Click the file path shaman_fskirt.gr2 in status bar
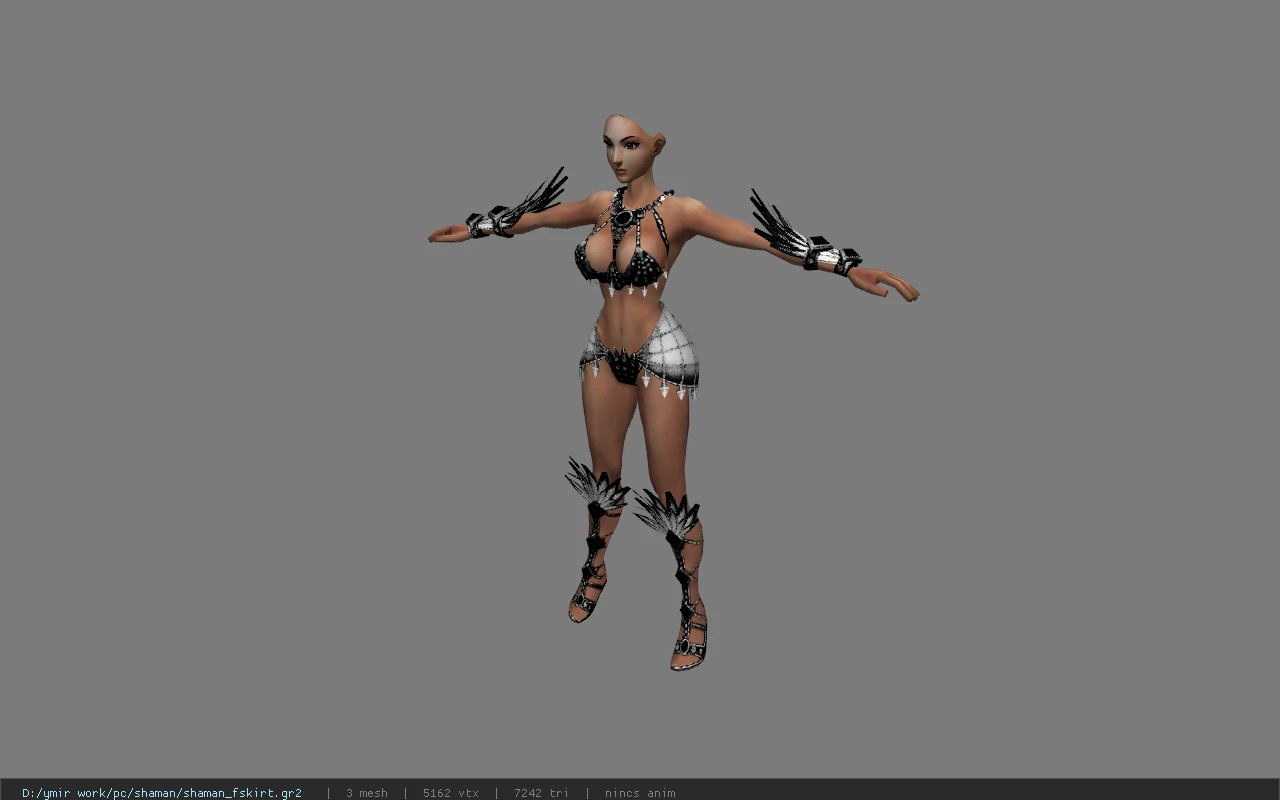 pyautogui.click(x=162, y=793)
